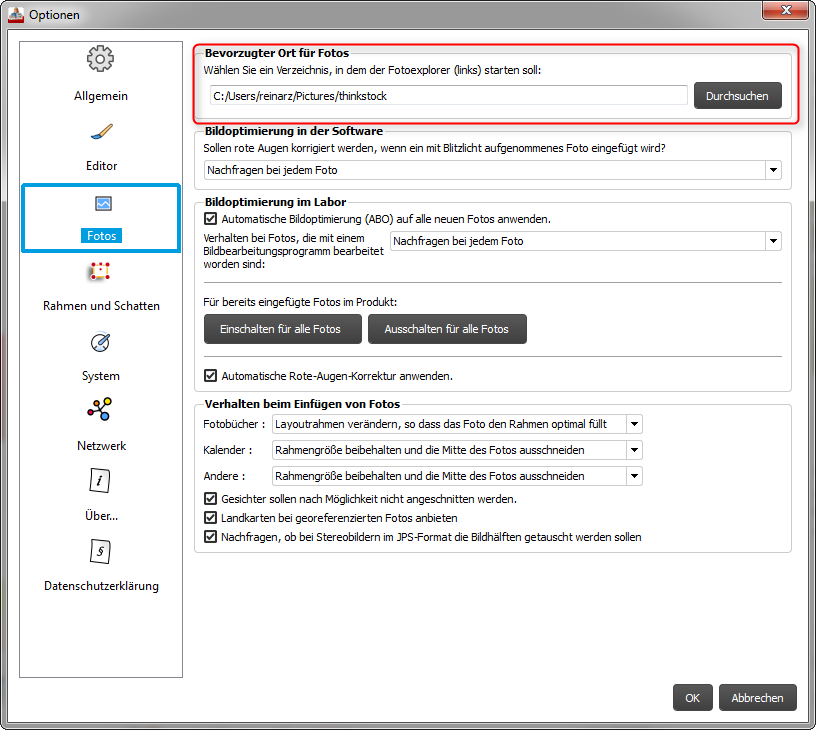Open the Allgemein gear icon section

[100, 60]
